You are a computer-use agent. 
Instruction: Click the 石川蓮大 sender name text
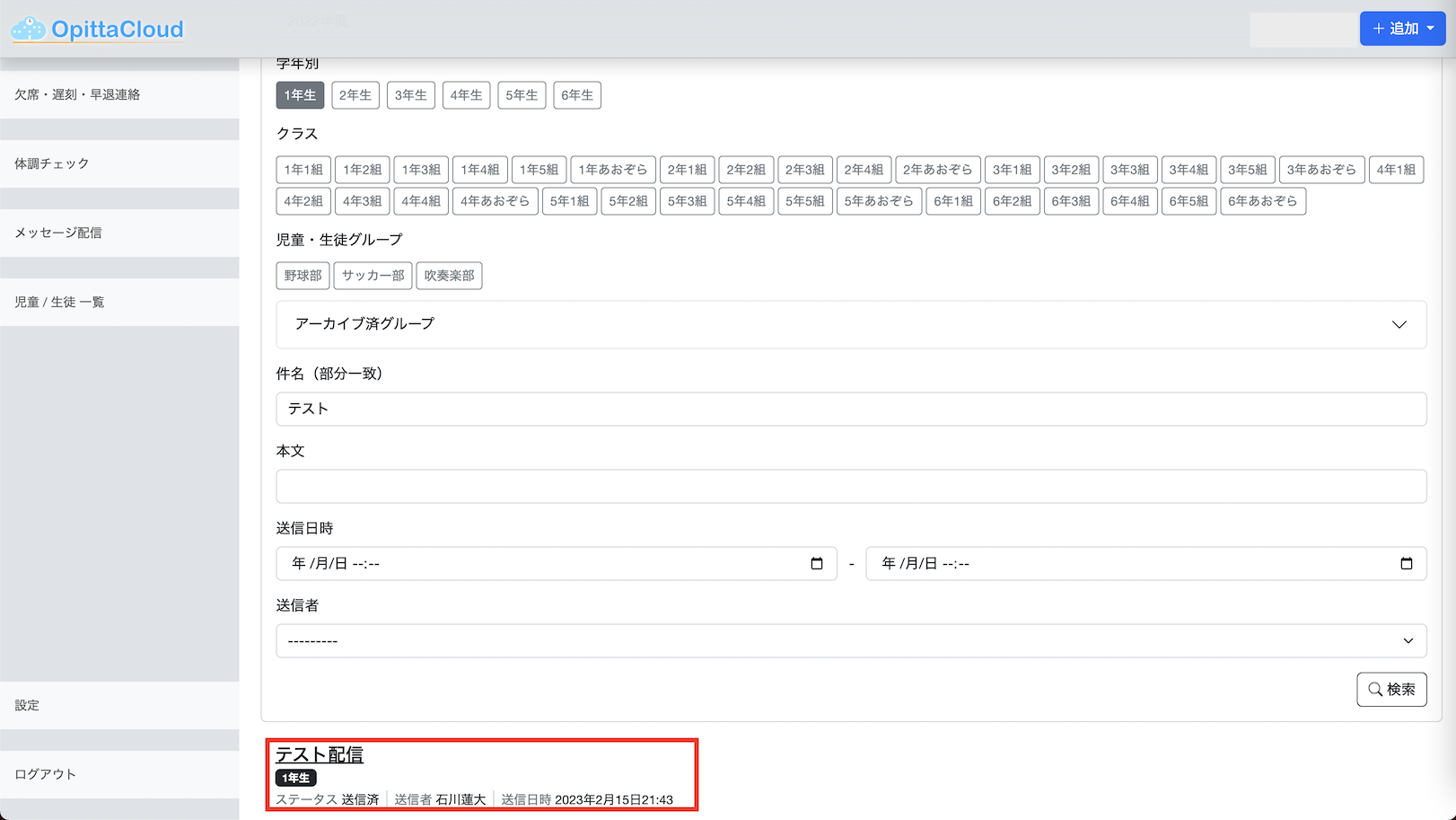click(x=461, y=799)
